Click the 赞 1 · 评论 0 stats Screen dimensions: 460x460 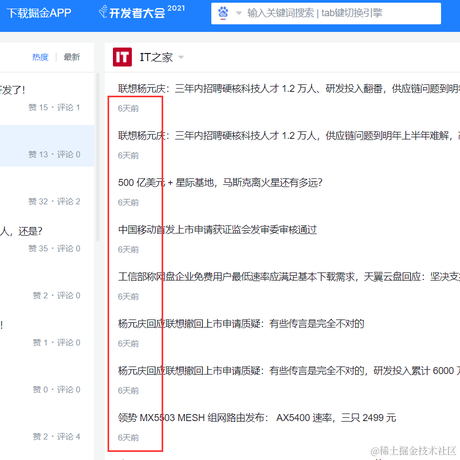[x=56, y=342]
